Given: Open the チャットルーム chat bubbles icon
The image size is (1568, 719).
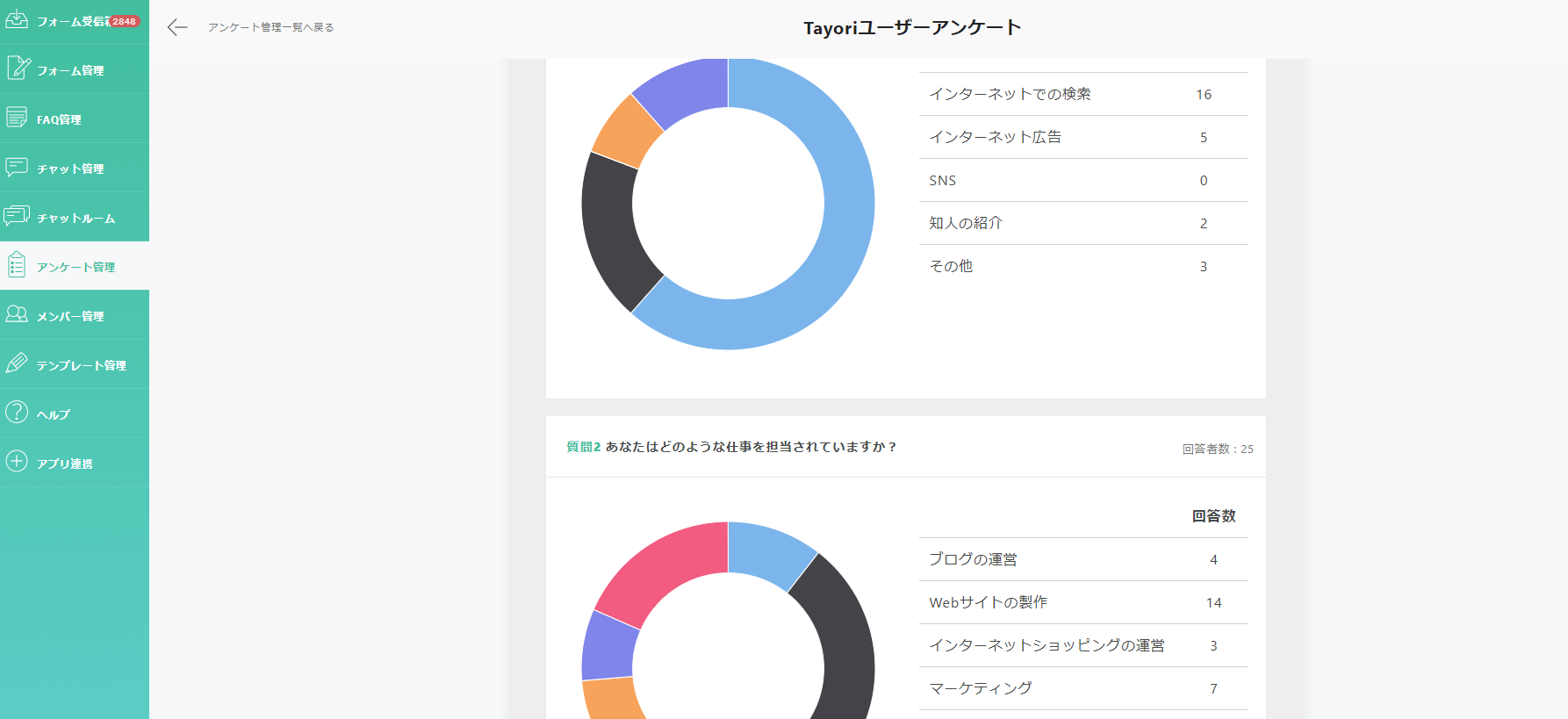Looking at the screenshot, I should click(17, 216).
